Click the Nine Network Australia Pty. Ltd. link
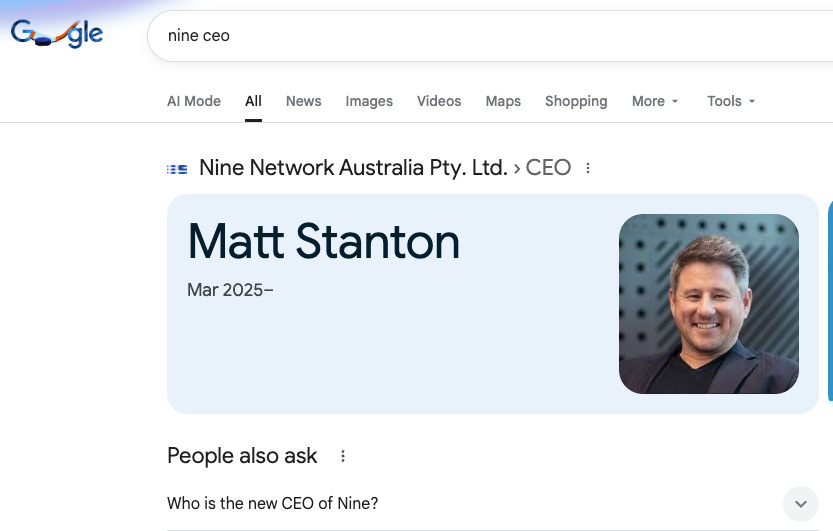Image resolution: width=833 pixels, height=531 pixels. [x=353, y=168]
